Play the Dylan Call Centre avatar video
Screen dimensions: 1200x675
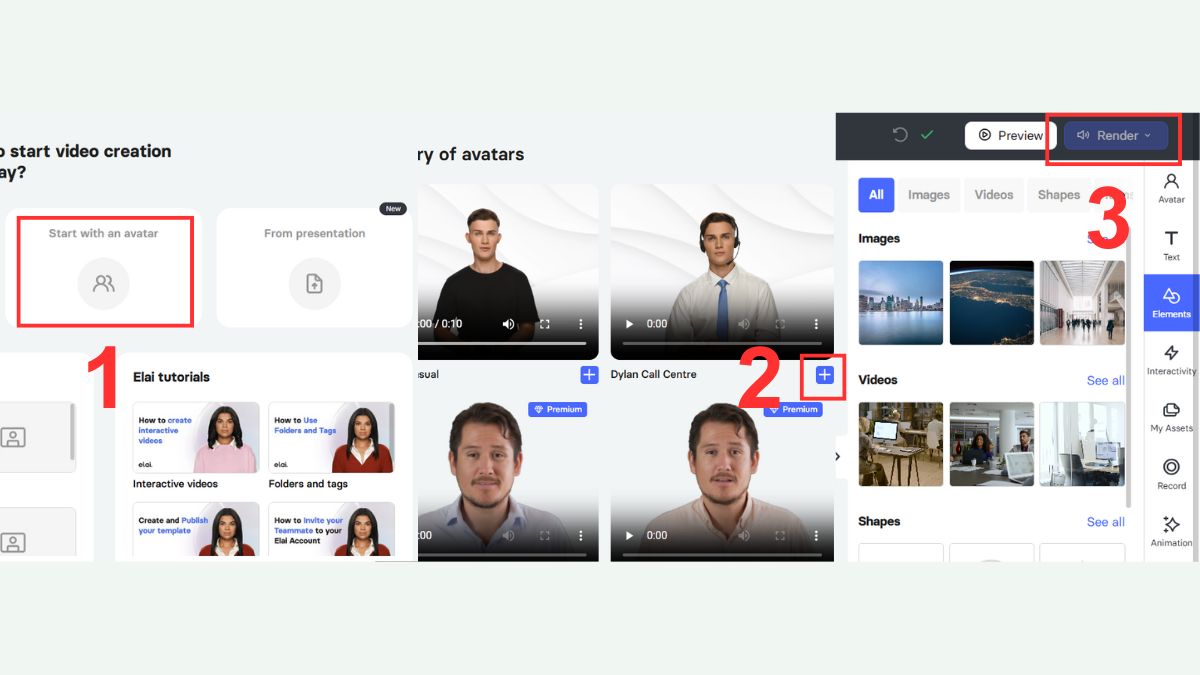pyautogui.click(x=629, y=324)
